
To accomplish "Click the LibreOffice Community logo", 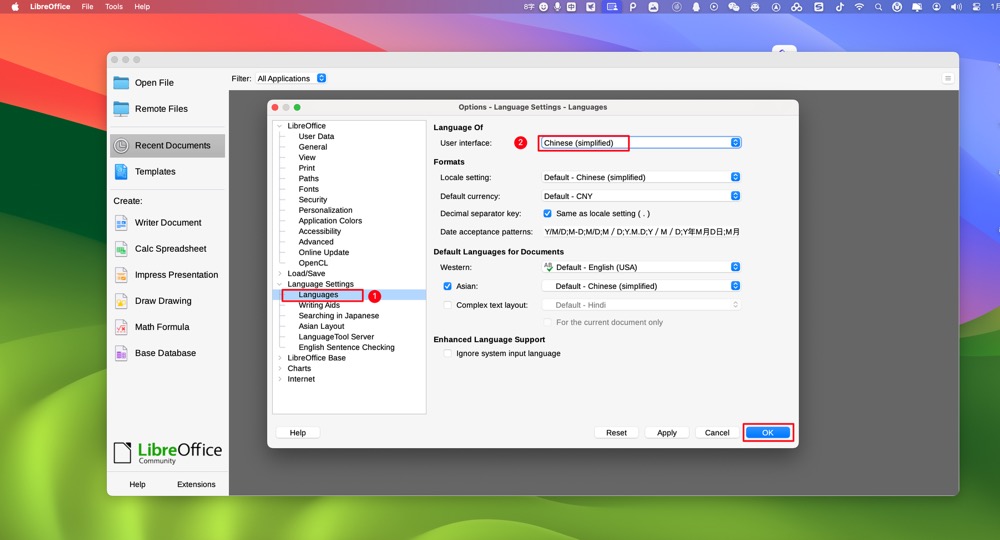I will click(168, 453).
